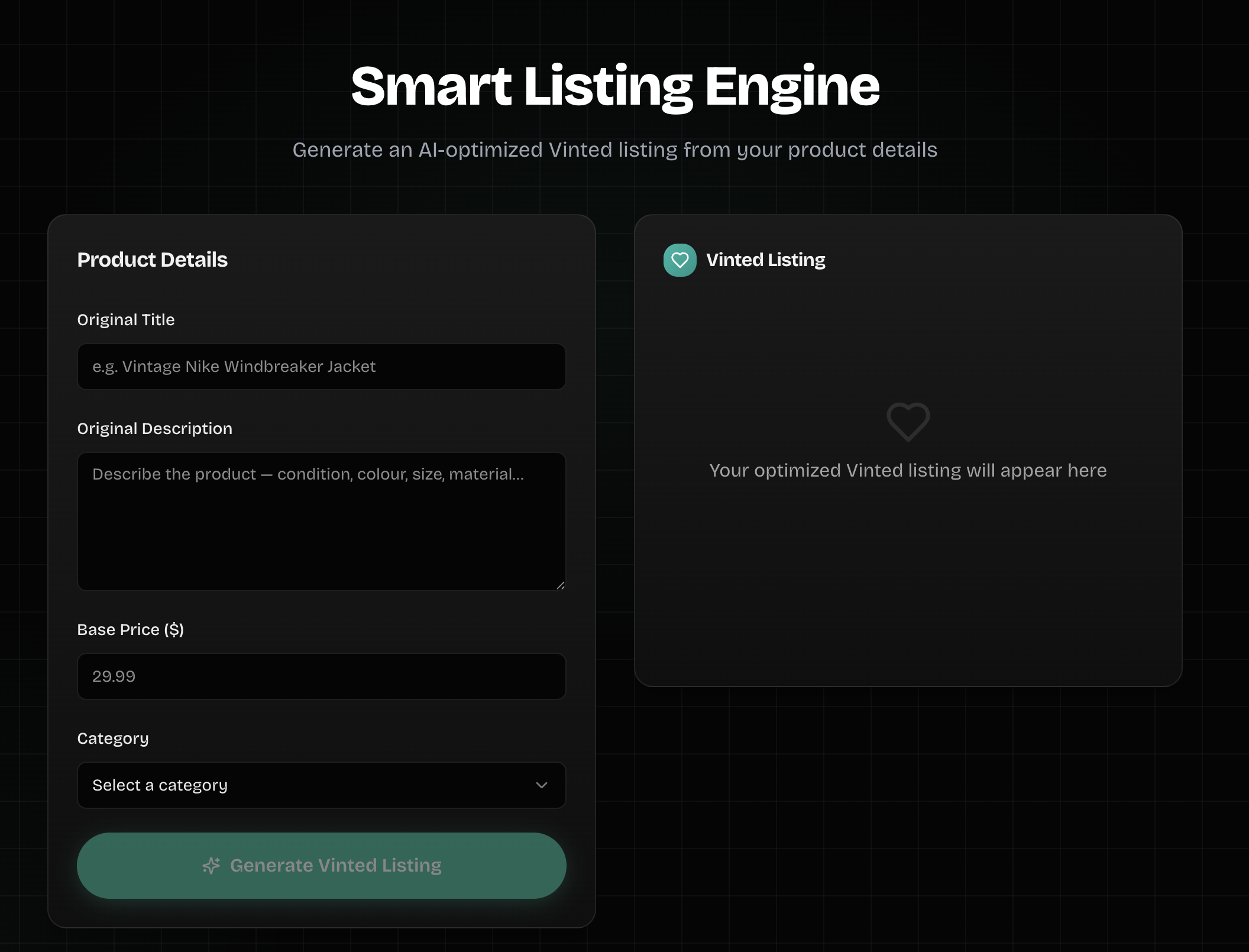
Task: Click the large outline heart placeholder icon
Action: point(908,422)
